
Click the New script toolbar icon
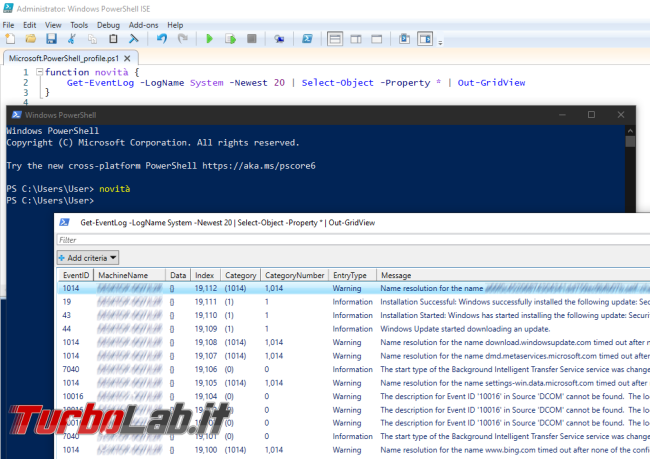tap(10, 39)
